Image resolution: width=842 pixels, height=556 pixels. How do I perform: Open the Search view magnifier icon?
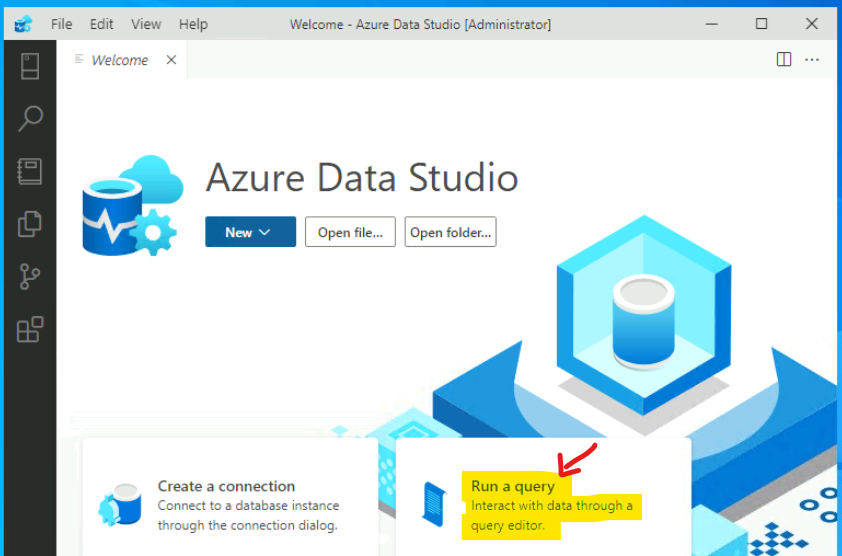point(30,118)
